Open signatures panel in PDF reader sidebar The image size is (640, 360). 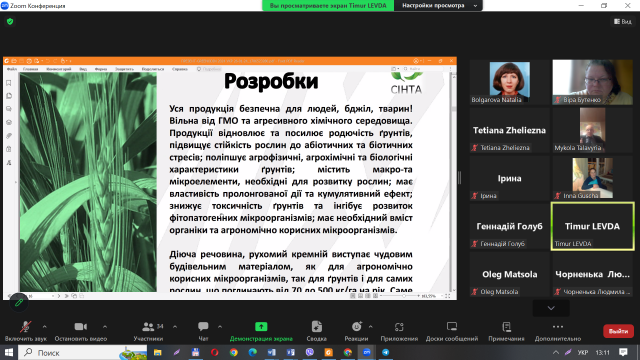pyautogui.click(x=9, y=162)
